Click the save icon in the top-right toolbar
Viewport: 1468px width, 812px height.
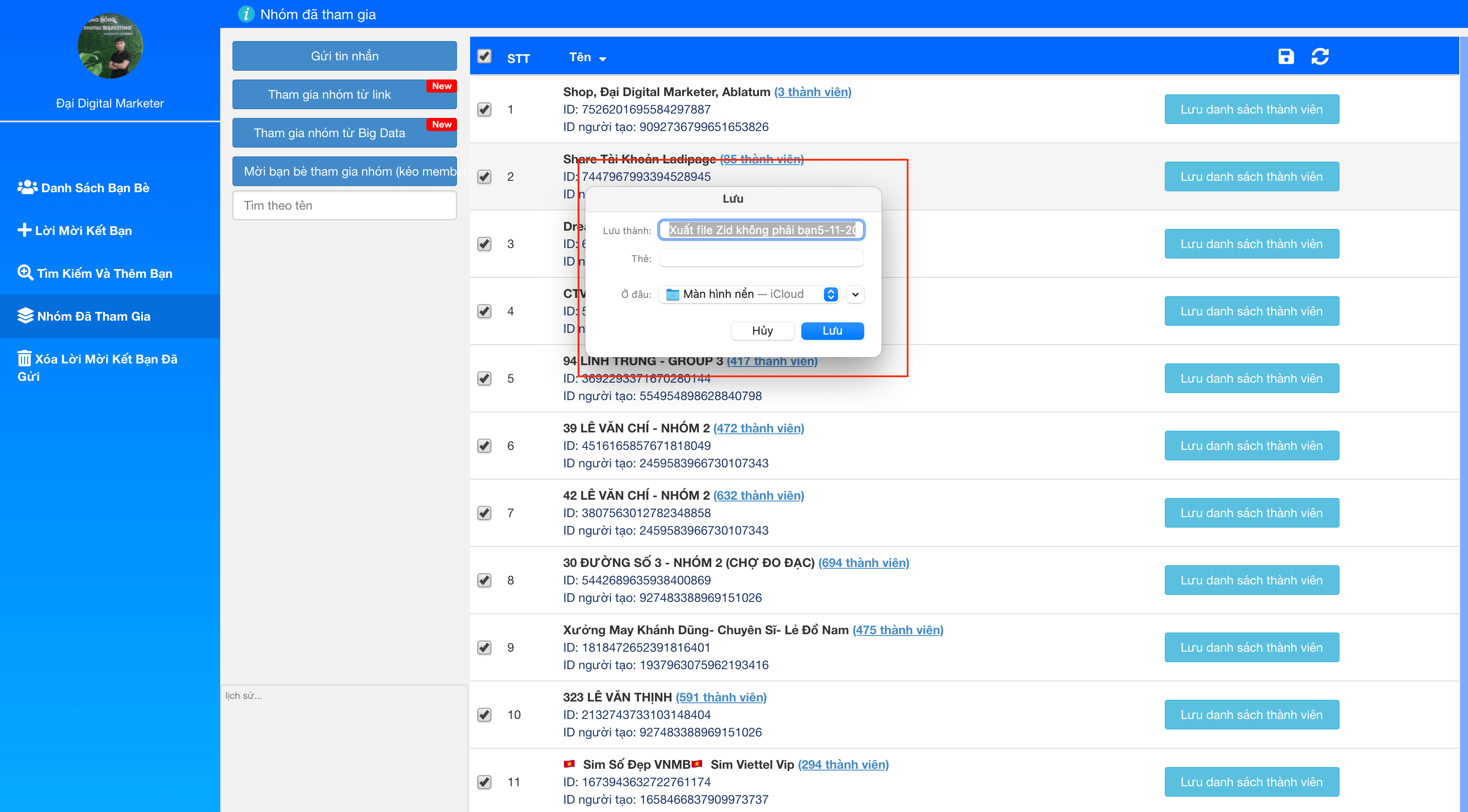click(1286, 56)
